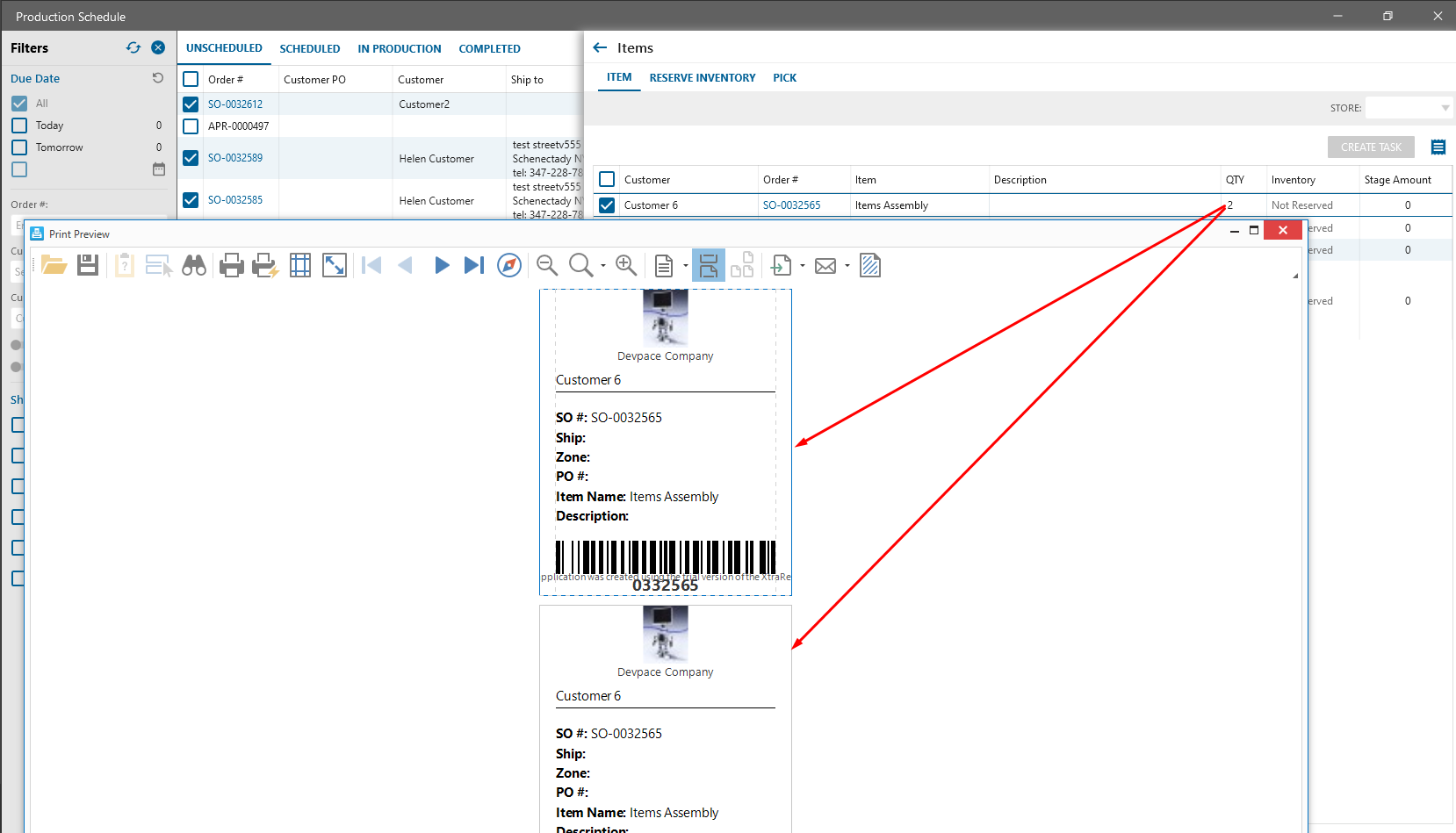Click the CREATE TASK button
The image size is (1456, 833).
click(1370, 147)
